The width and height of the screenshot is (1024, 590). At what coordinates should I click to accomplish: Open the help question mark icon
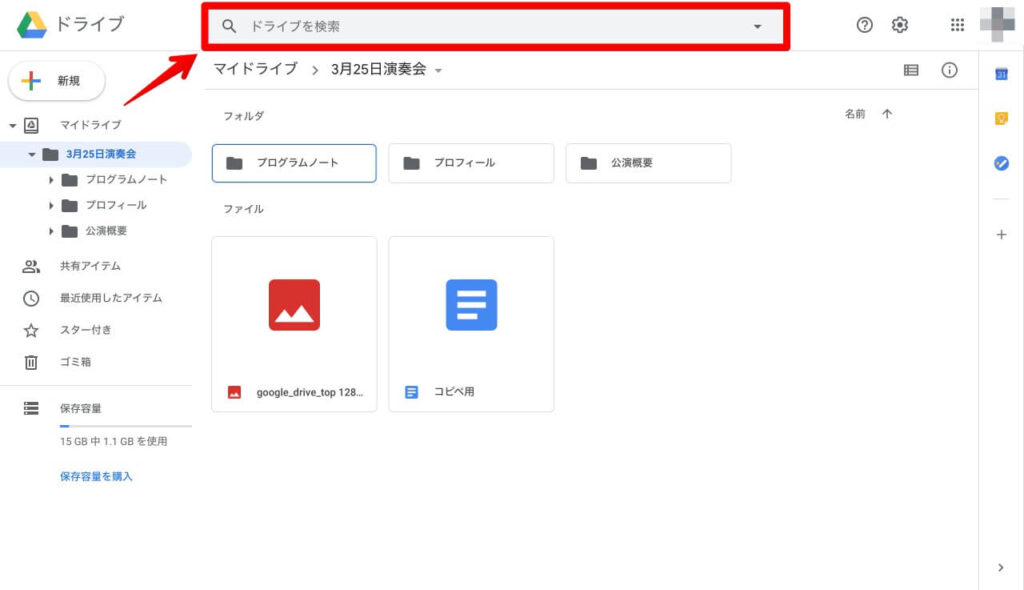click(864, 25)
